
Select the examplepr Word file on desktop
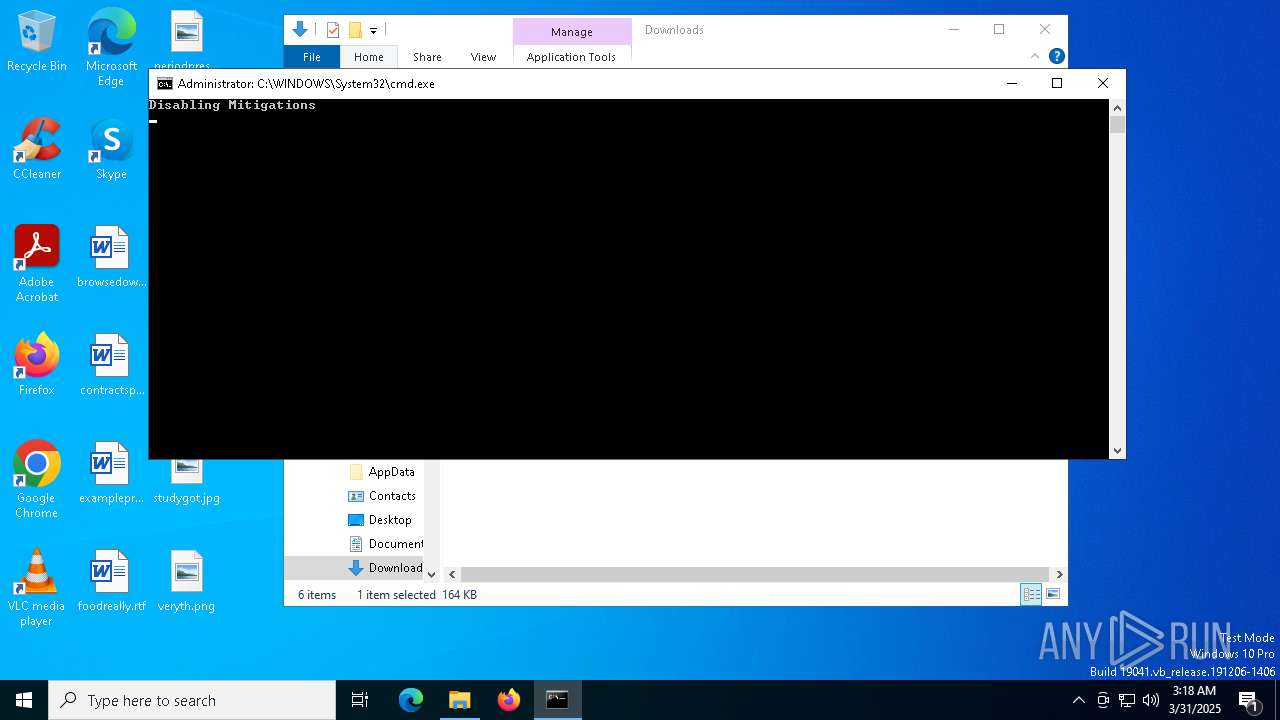tap(111, 473)
